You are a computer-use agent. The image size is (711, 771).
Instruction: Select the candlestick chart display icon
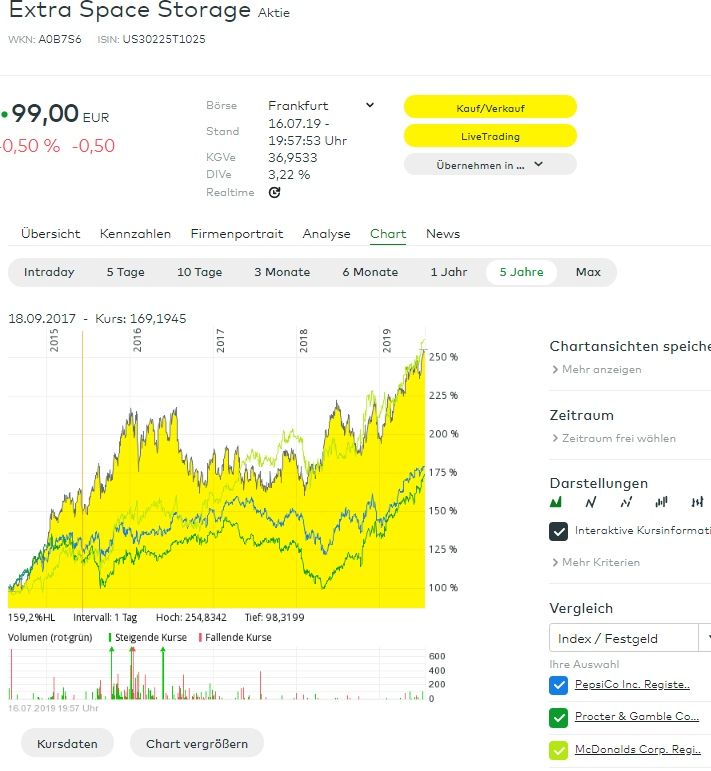coord(695,502)
